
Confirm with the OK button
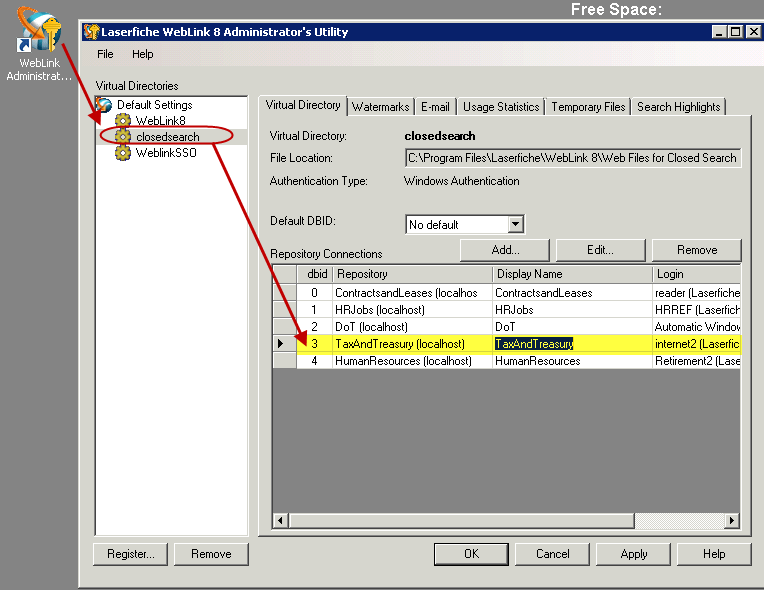point(471,554)
